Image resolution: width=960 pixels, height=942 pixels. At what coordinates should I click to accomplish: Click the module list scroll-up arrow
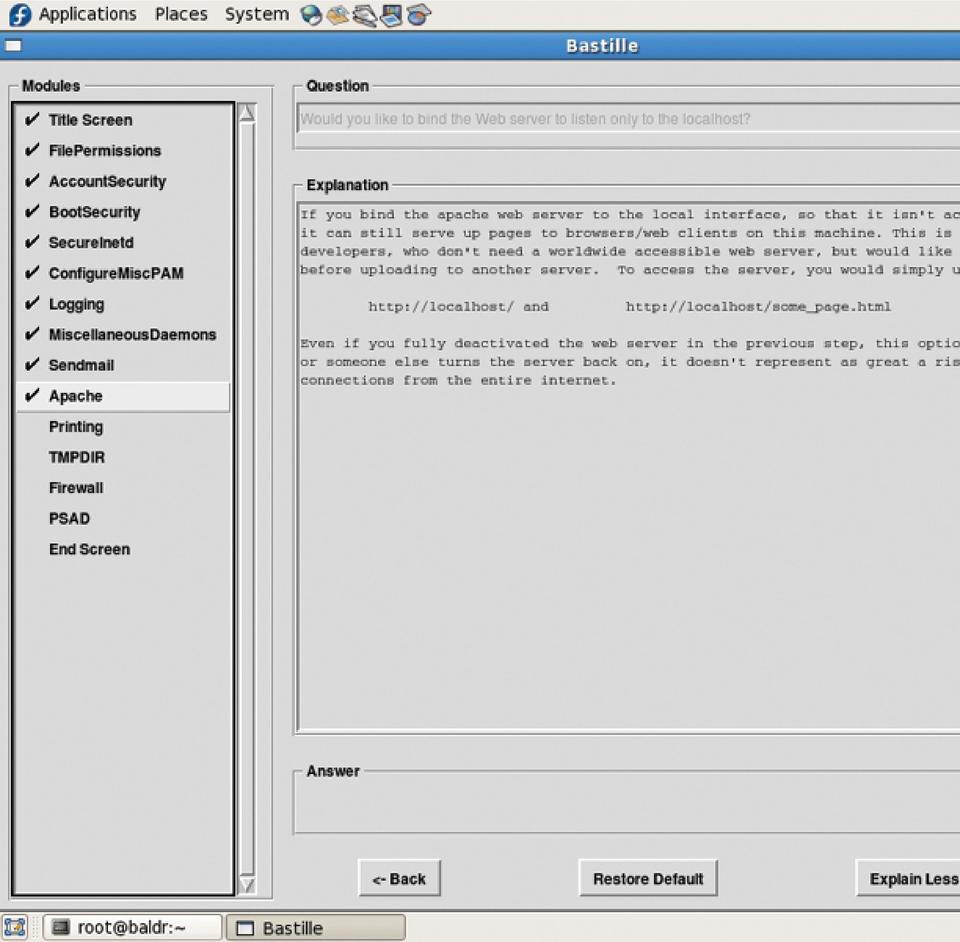[x=247, y=113]
